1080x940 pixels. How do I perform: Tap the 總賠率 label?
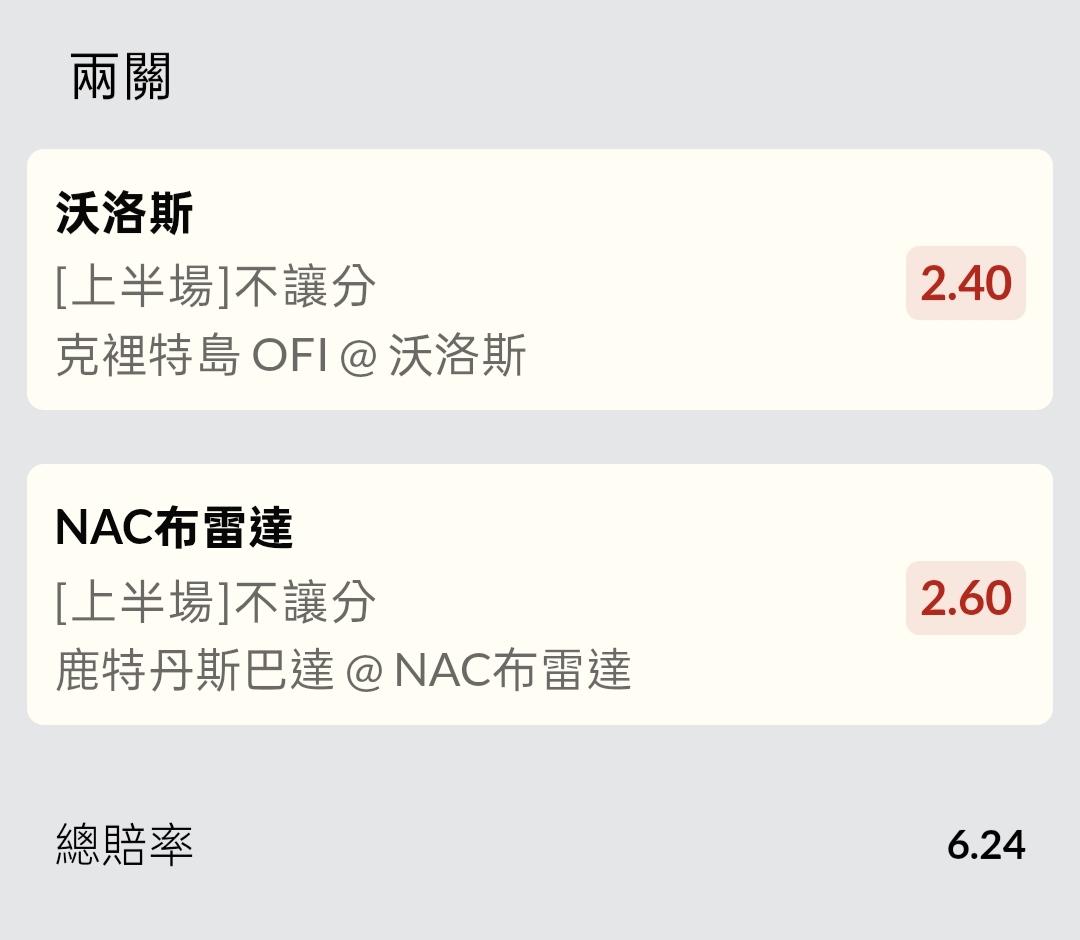pos(124,845)
